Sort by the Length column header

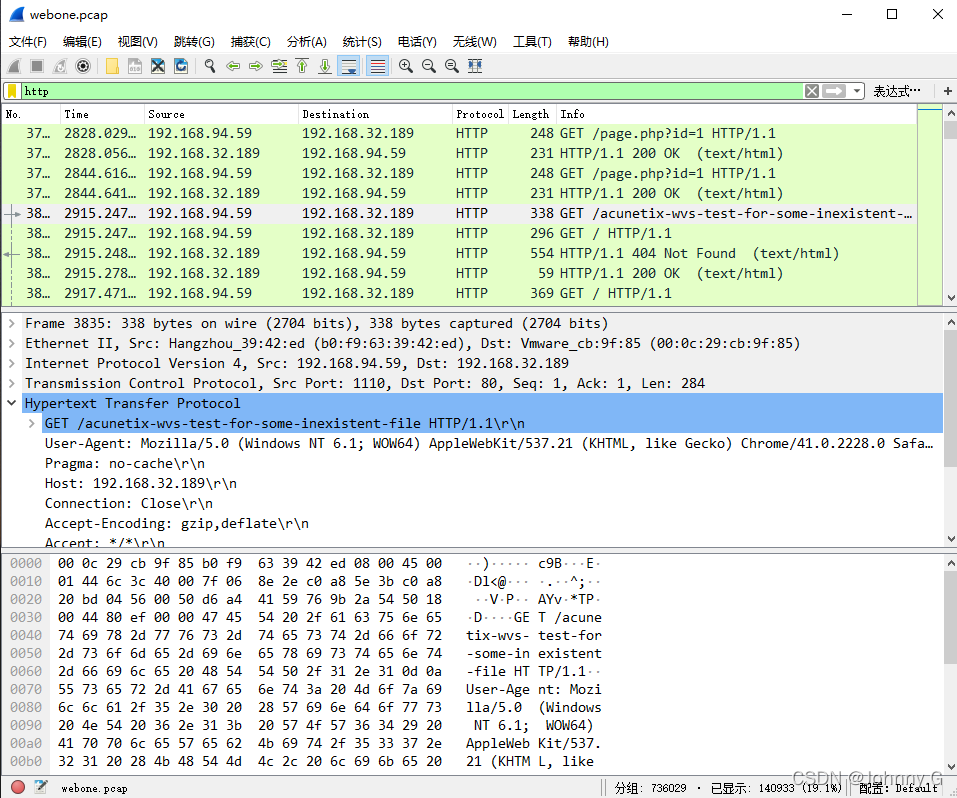531,114
